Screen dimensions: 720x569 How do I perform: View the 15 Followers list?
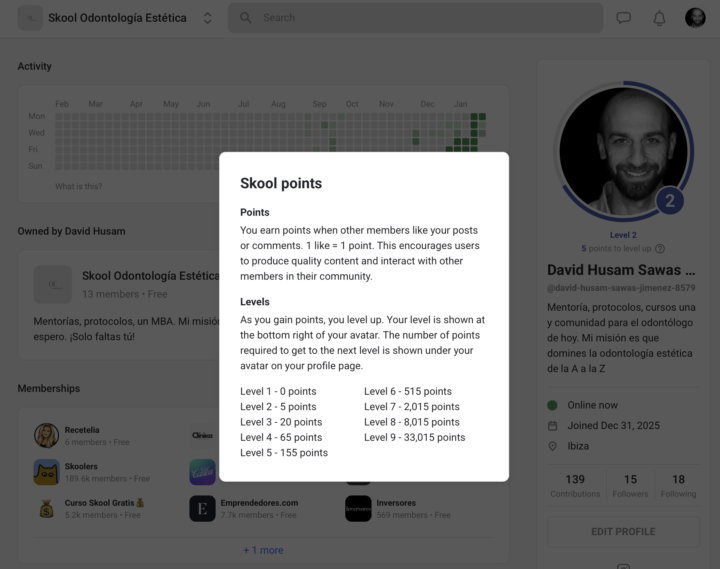[x=630, y=486]
